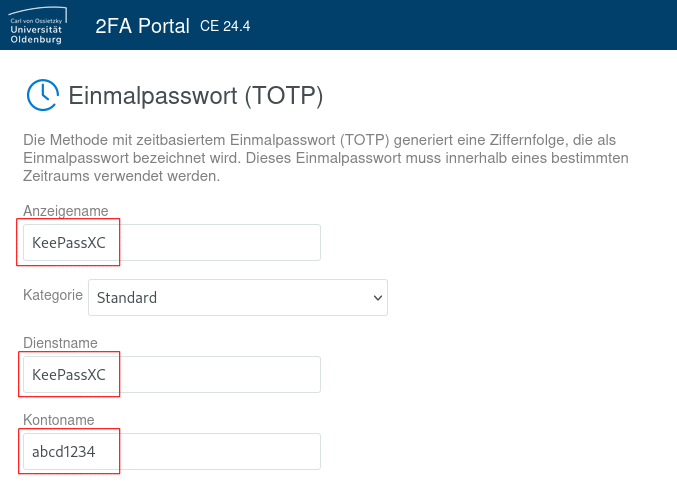Open the Kategorie dropdown showing Standard
This screenshot has height=485, width=677.
237,297
